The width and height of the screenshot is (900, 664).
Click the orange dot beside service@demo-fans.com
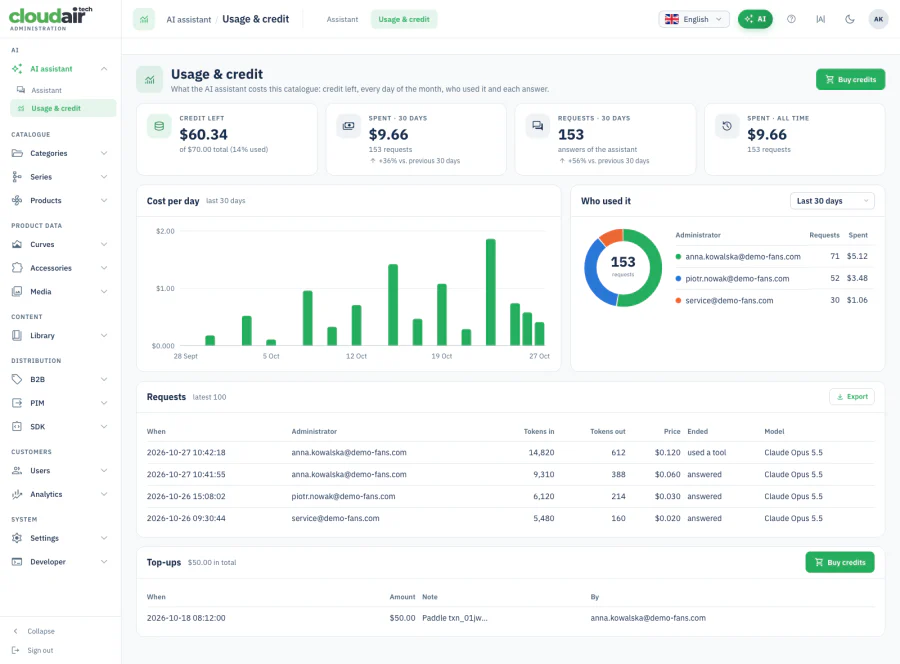point(678,300)
